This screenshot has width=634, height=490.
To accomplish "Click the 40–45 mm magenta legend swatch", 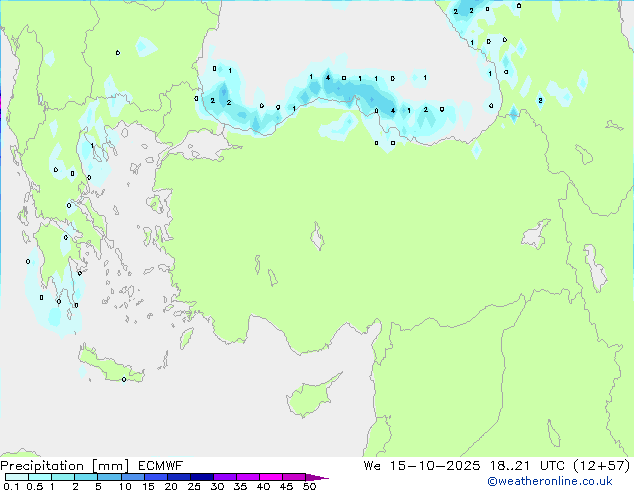I will [271, 477].
